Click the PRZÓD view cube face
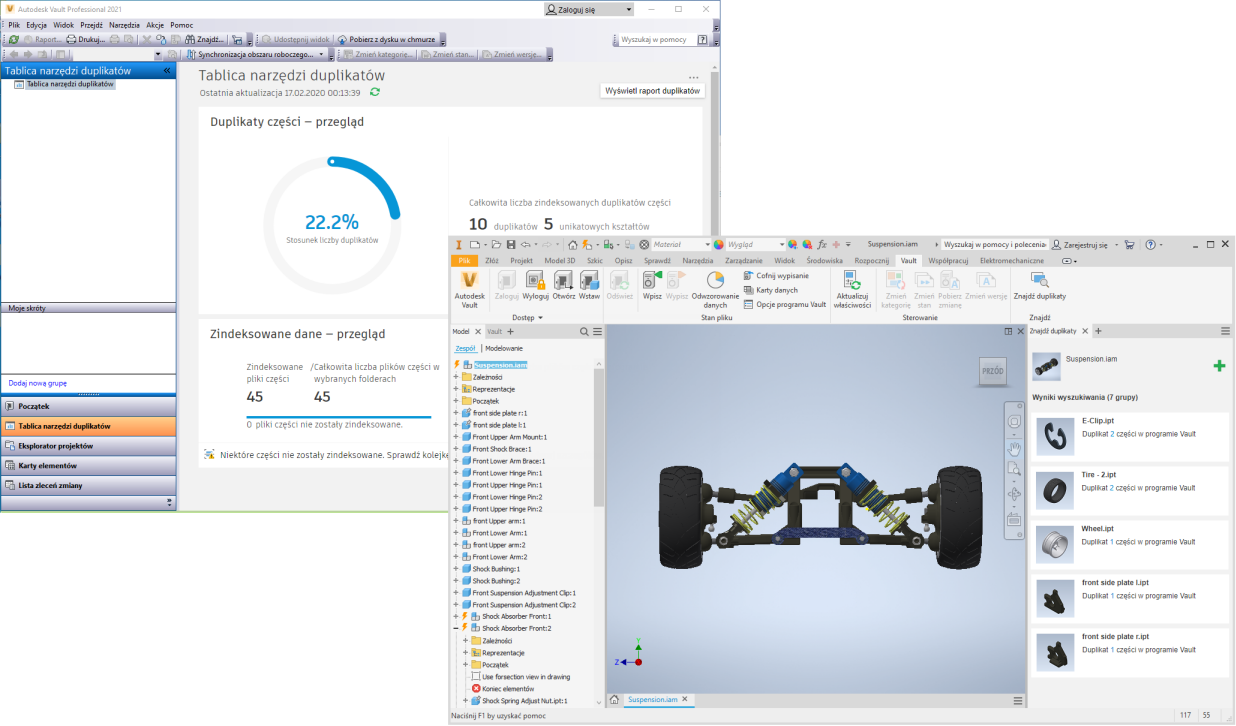The height and width of the screenshot is (726, 1236). [992, 370]
